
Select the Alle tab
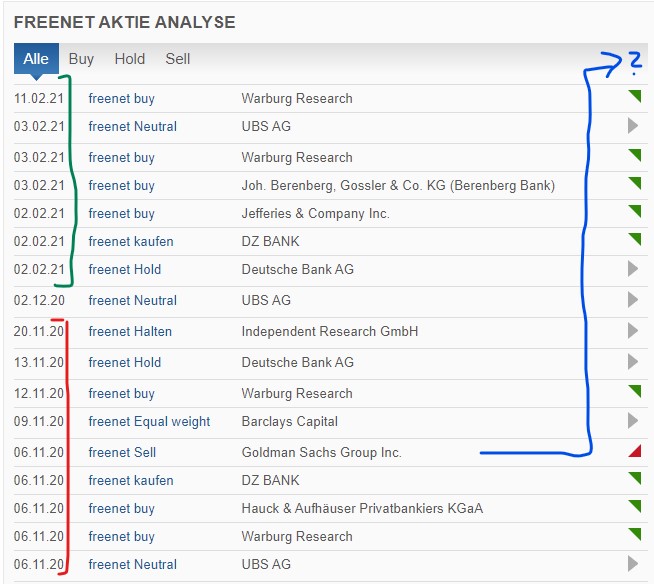(36, 59)
